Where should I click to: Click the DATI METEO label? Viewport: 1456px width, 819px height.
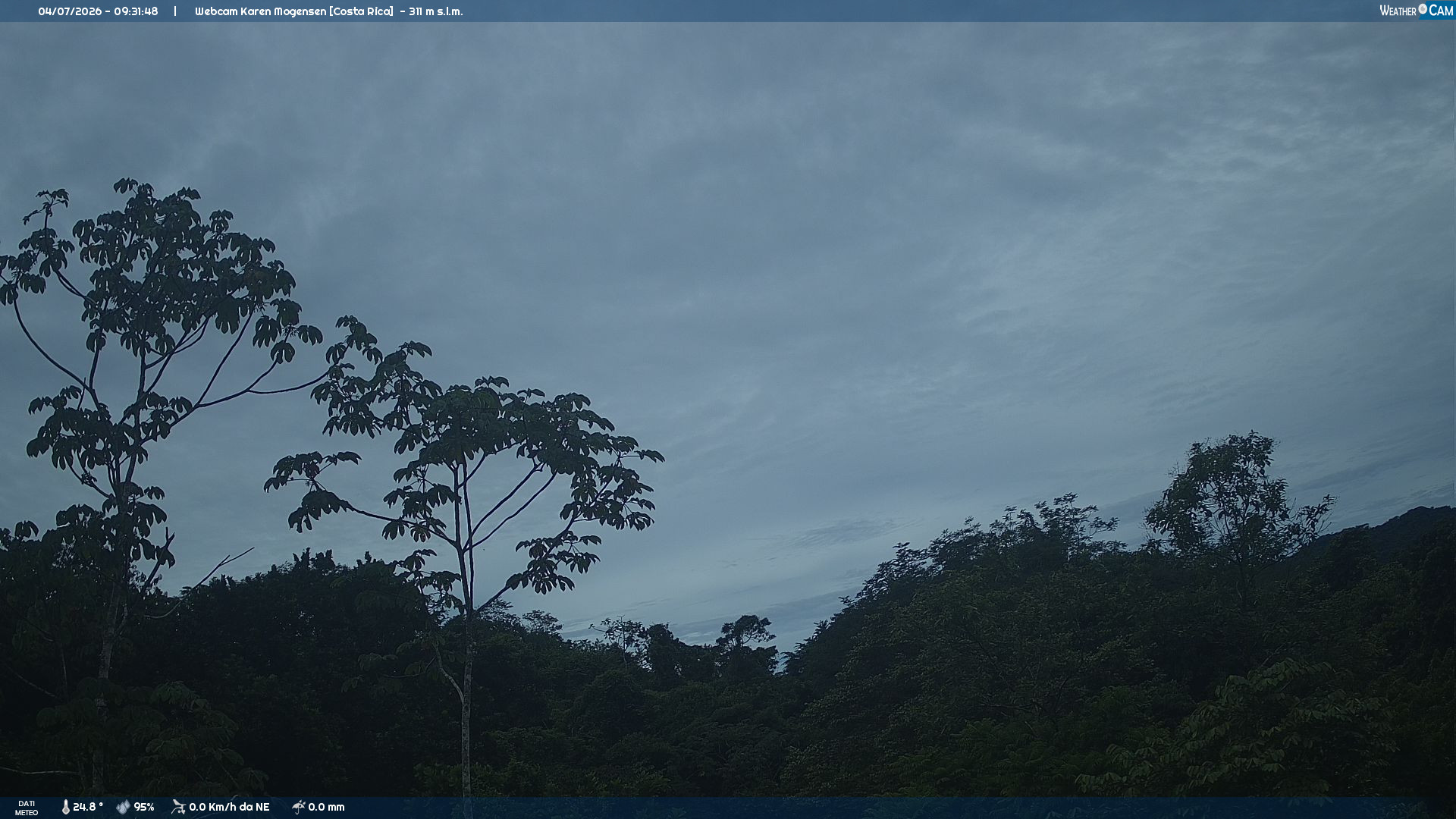27,808
